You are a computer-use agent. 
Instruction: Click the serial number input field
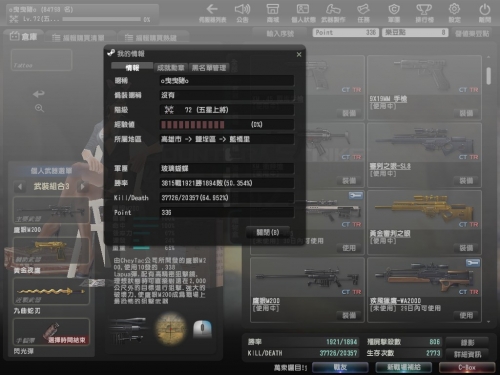(280, 33)
